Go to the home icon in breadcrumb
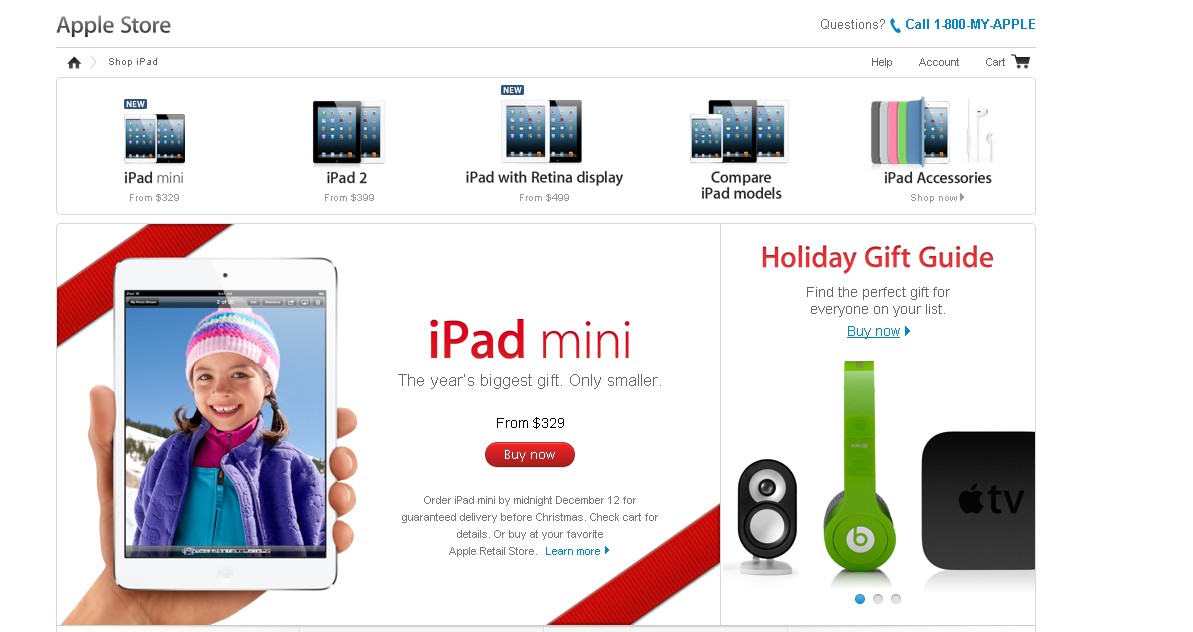The height and width of the screenshot is (632, 1193). click(74, 62)
